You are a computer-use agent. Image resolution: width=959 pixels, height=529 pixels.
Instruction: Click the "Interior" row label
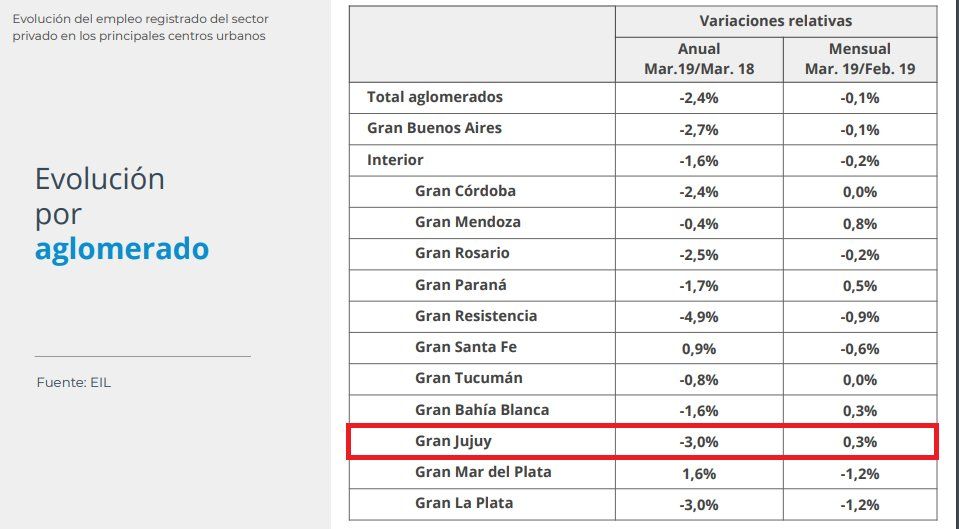[x=395, y=160]
